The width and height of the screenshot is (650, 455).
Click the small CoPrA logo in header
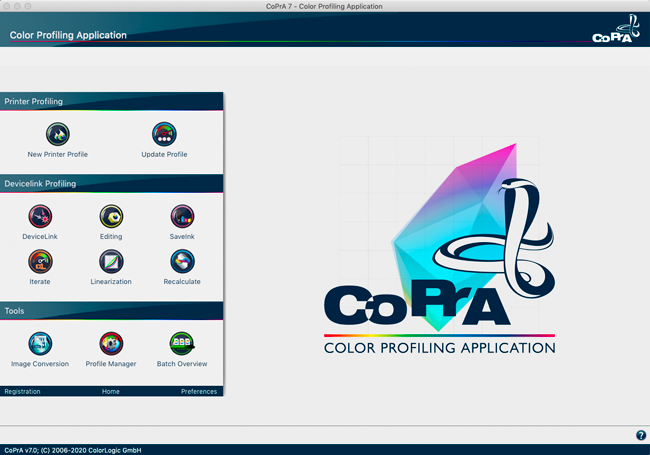(x=616, y=29)
